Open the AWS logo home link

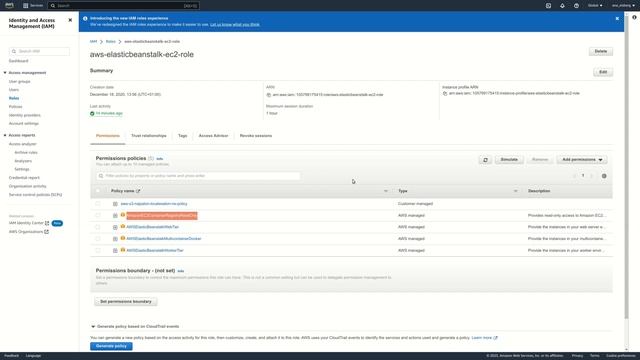(9, 5)
